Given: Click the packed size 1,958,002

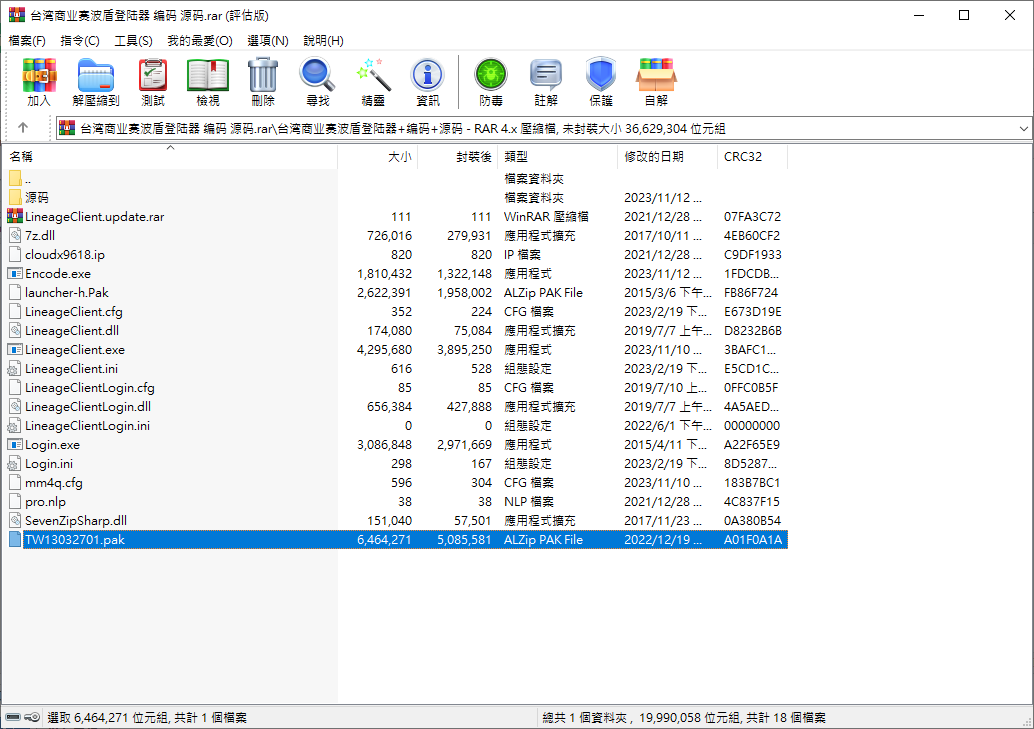Looking at the screenshot, I should (464, 292).
